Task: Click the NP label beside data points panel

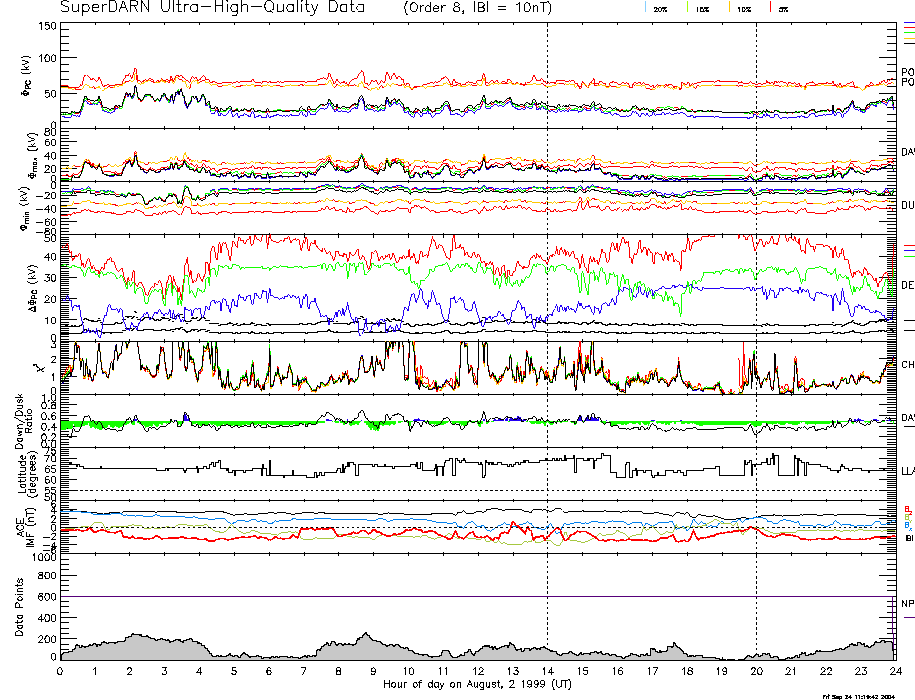Action: click(x=907, y=604)
